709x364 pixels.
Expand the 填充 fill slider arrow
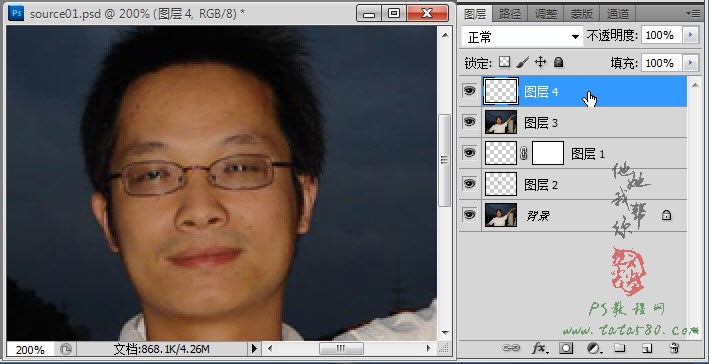[x=690, y=63]
